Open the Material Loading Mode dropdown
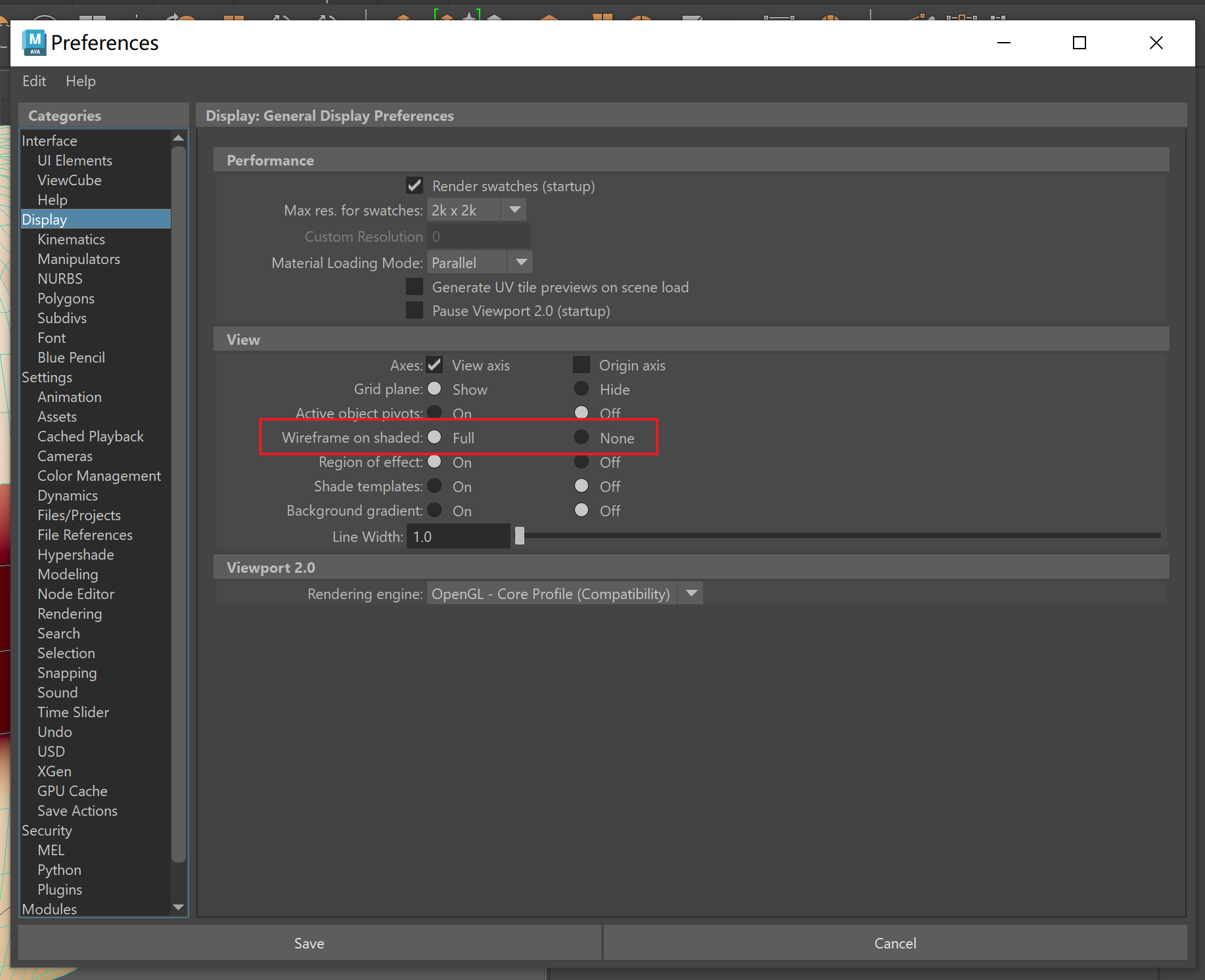 click(480, 263)
